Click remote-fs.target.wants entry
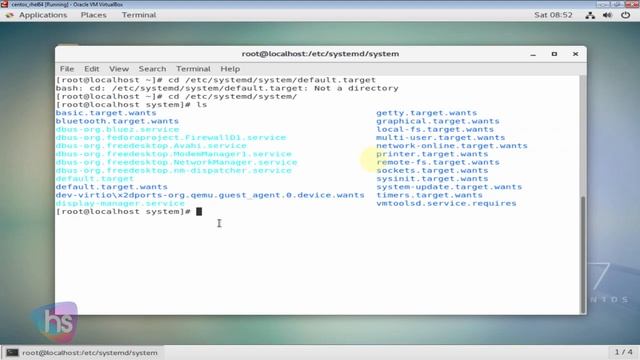 click(438, 162)
